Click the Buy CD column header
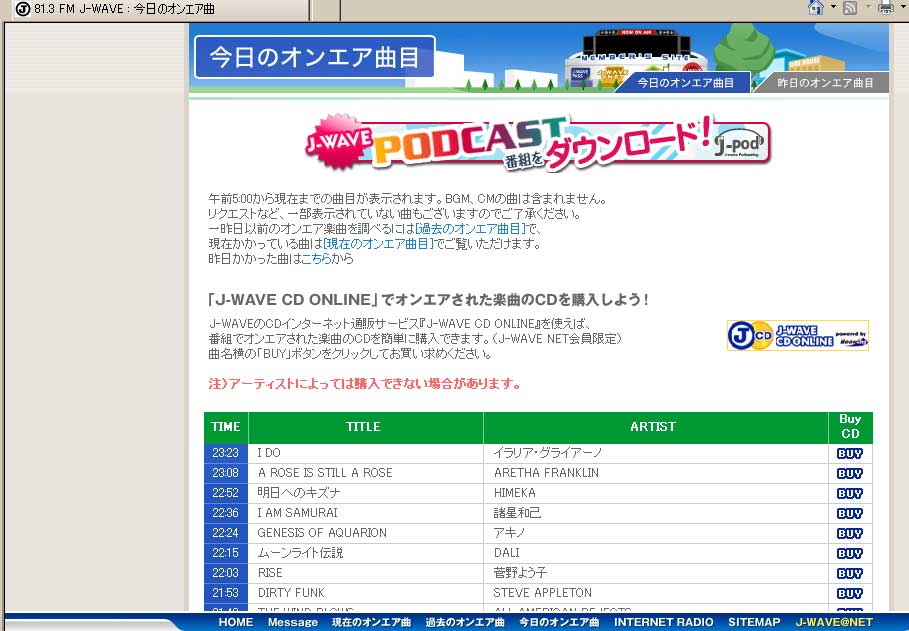Image resolution: width=909 pixels, height=631 pixels. click(850, 427)
